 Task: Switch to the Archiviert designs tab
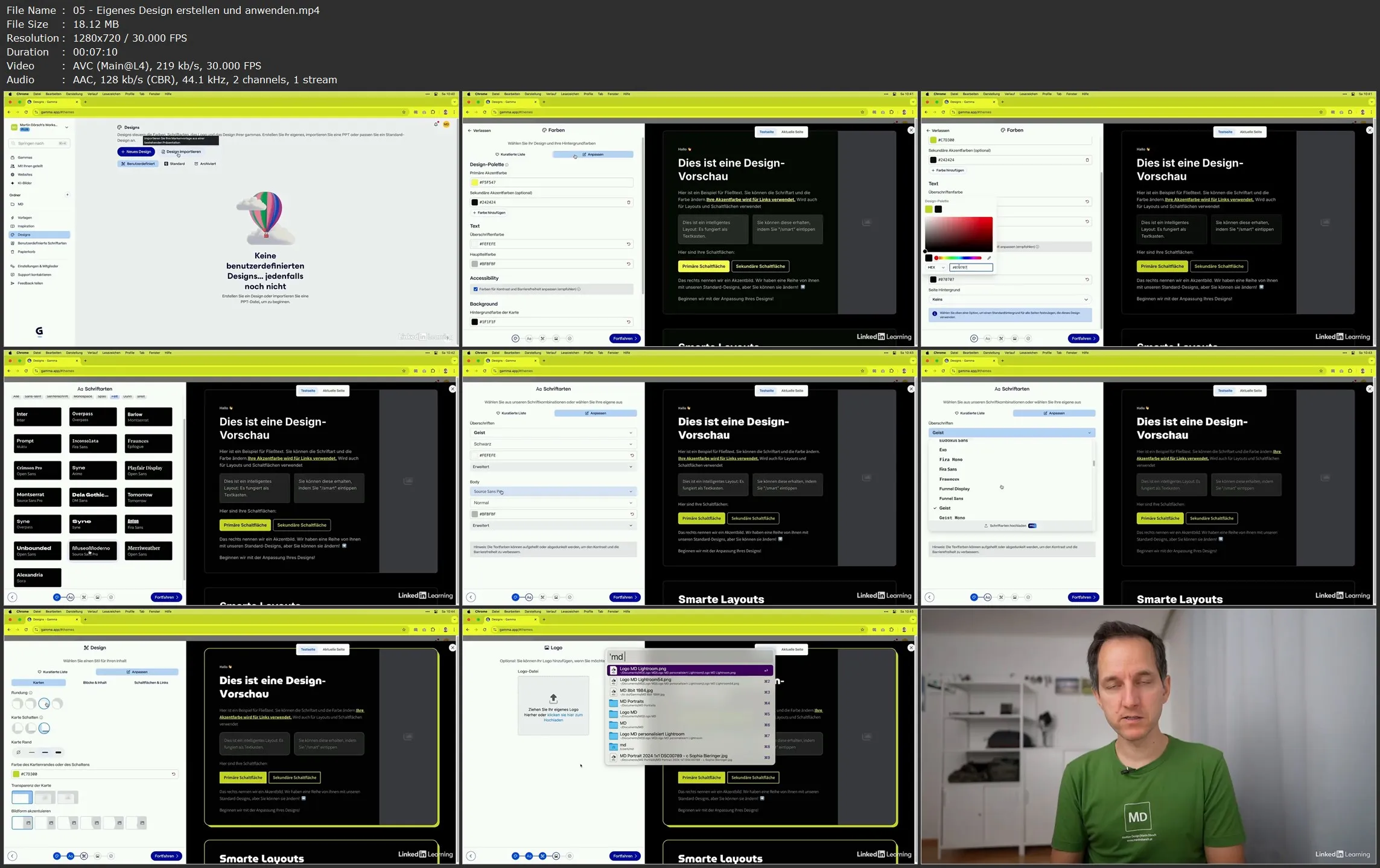point(205,163)
